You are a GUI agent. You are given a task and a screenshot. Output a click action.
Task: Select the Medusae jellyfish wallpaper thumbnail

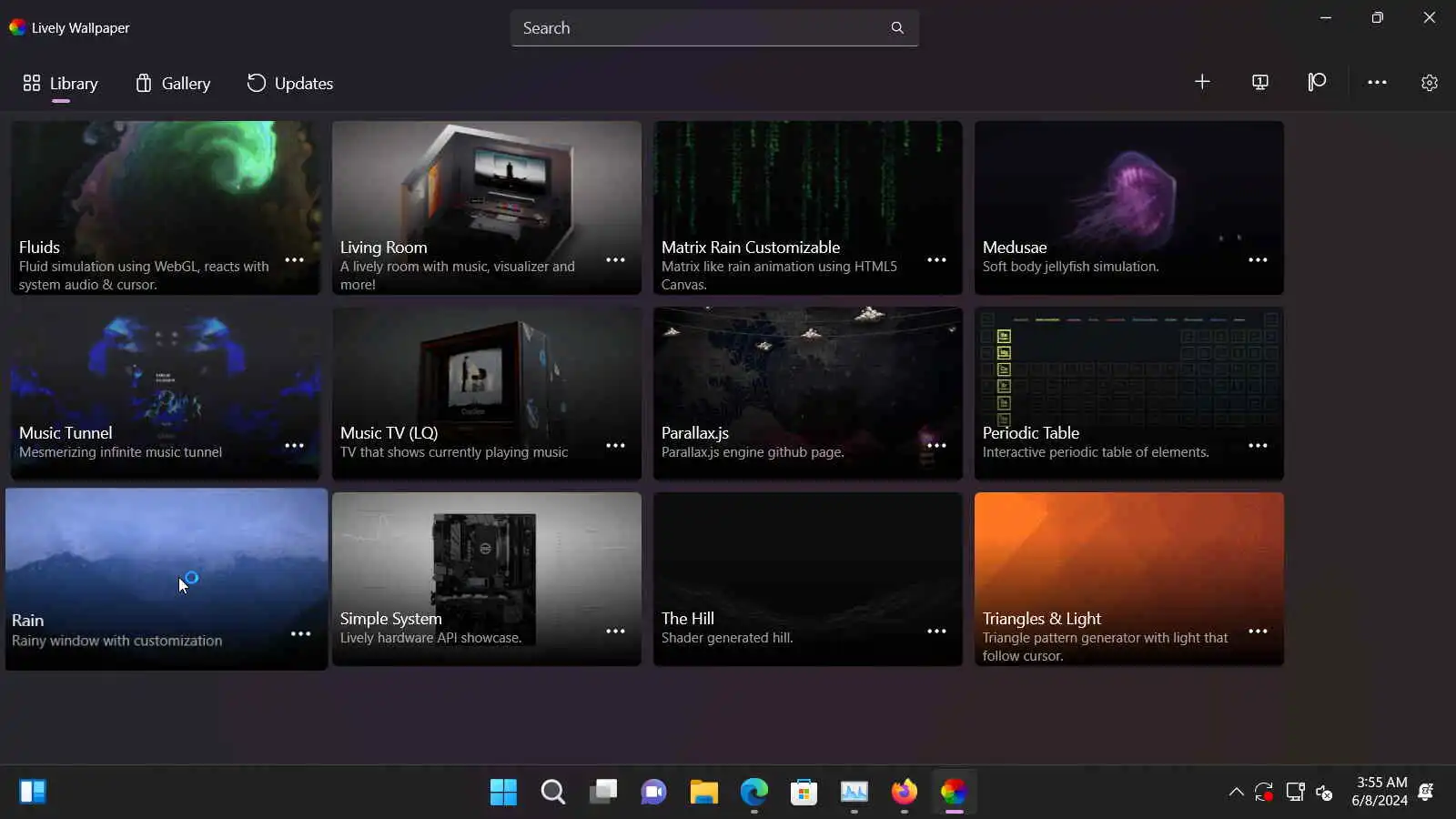pyautogui.click(x=1129, y=207)
